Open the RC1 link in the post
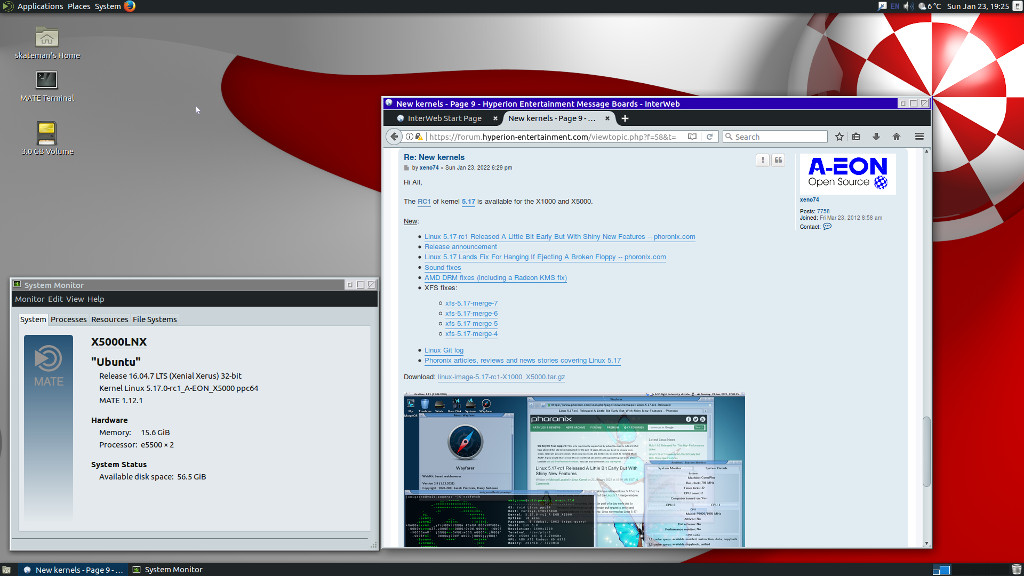This screenshot has width=1024, height=576. point(424,202)
